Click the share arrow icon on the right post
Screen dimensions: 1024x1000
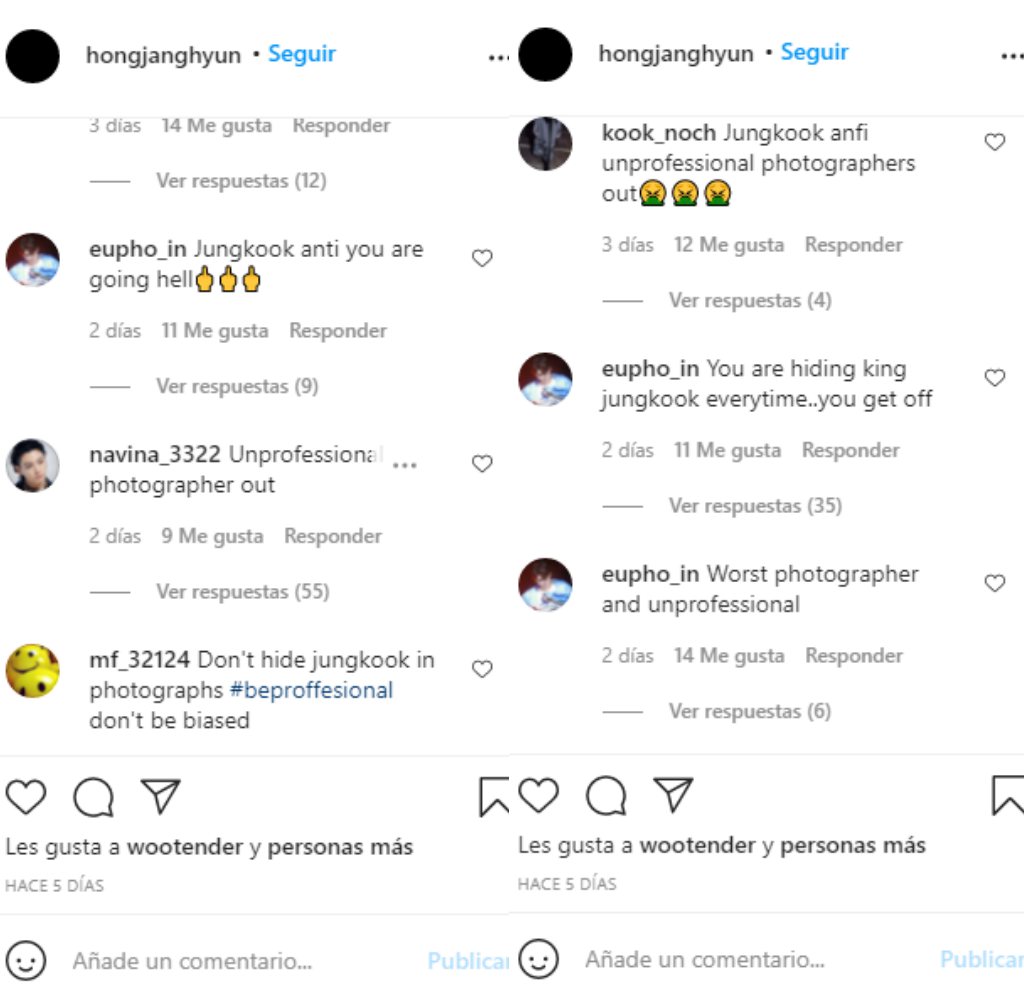click(x=672, y=795)
